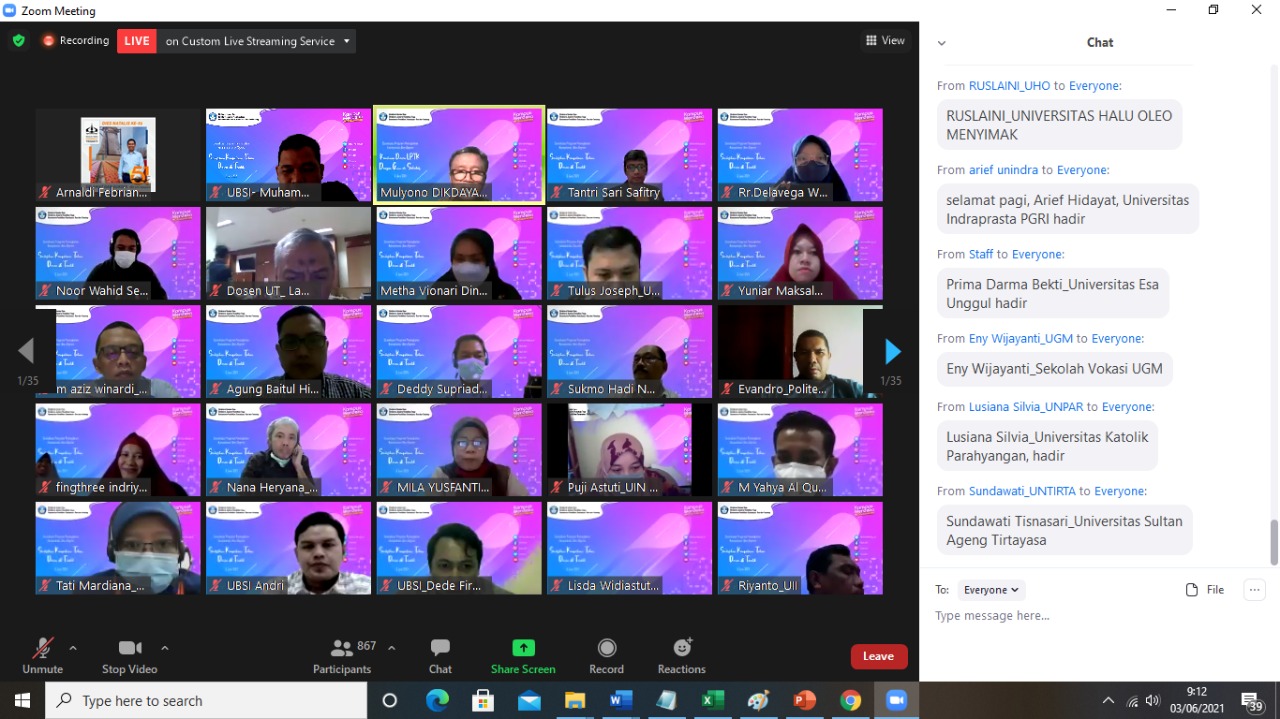This screenshot has height=719, width=1280.
Task: Select Evandro_Polite video tile
Action: 800,351
